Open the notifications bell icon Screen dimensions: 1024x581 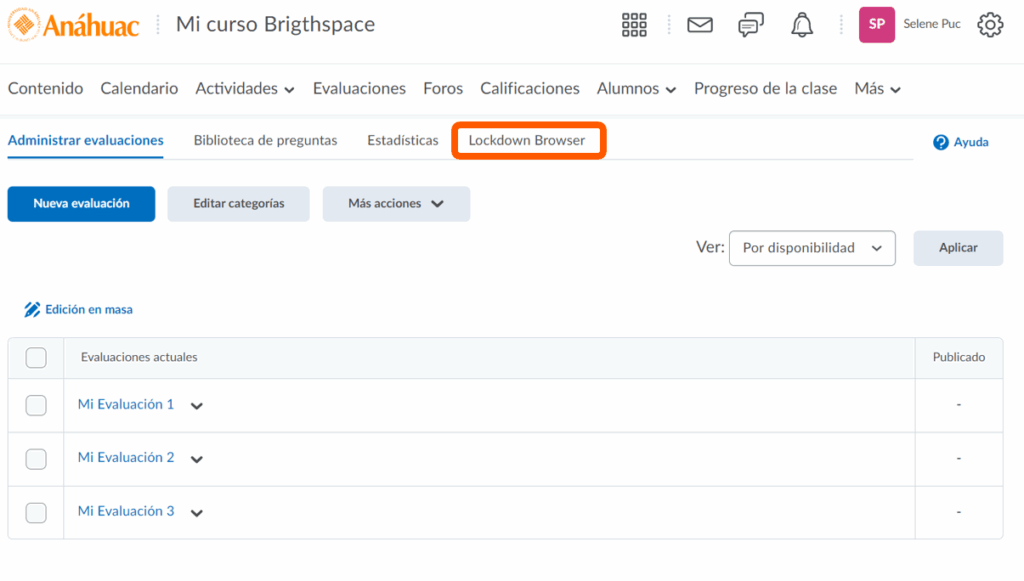[x=802, y=25]
